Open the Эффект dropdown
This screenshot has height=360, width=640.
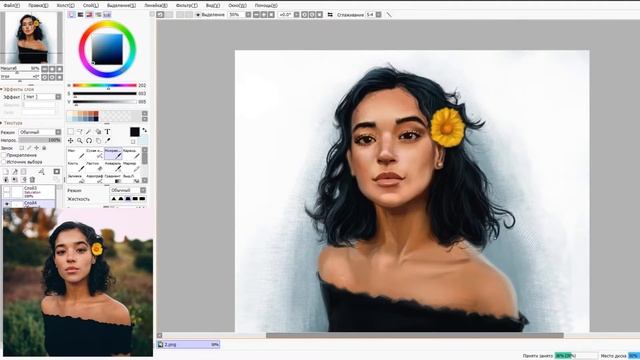42,97
